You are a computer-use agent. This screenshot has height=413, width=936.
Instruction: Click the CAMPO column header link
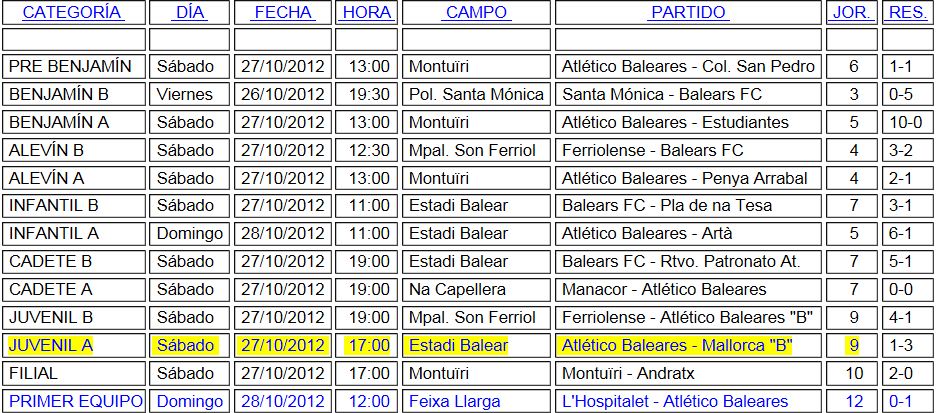click(x=476, y=13)
